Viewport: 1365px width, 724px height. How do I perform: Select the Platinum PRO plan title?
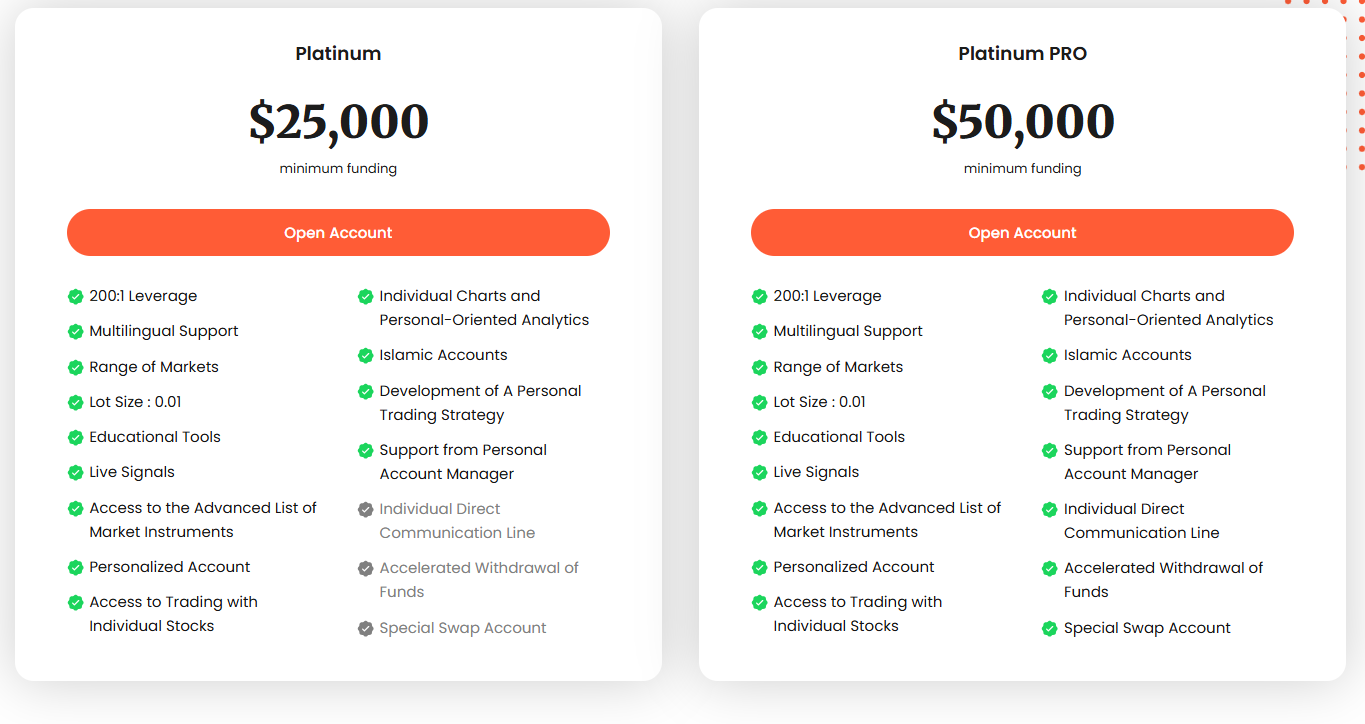tap(1022, 53)
